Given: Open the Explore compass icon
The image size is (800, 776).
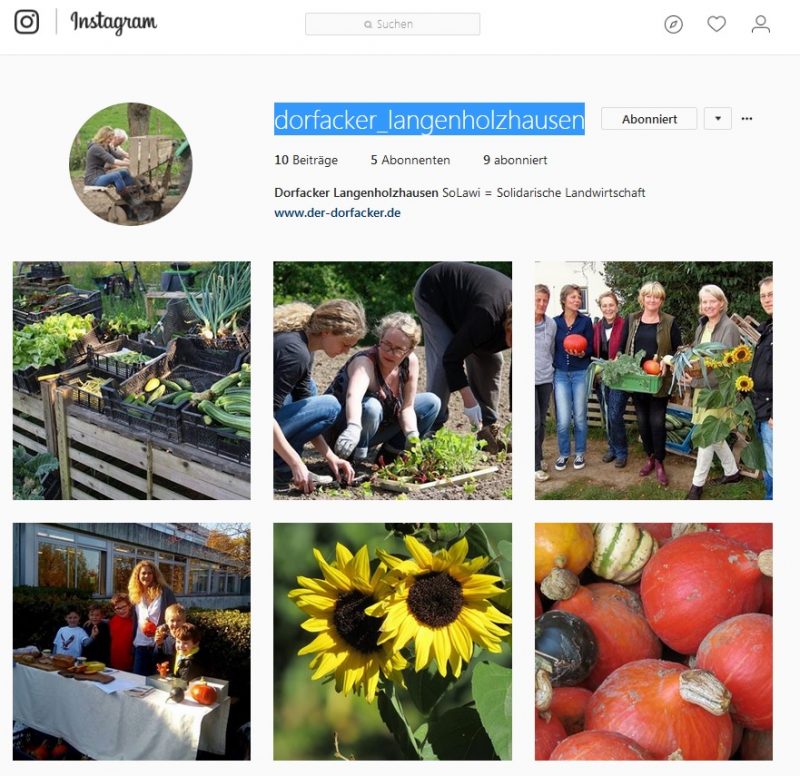Looking at the screenshot, I should (x=673, y=24).
